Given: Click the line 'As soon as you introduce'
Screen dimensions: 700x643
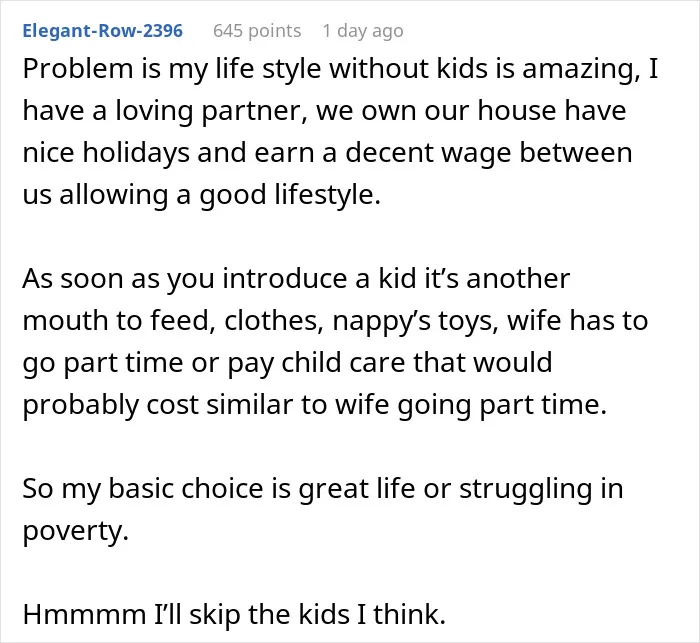Looking at the screenshot, I should (x=296, y=279).
